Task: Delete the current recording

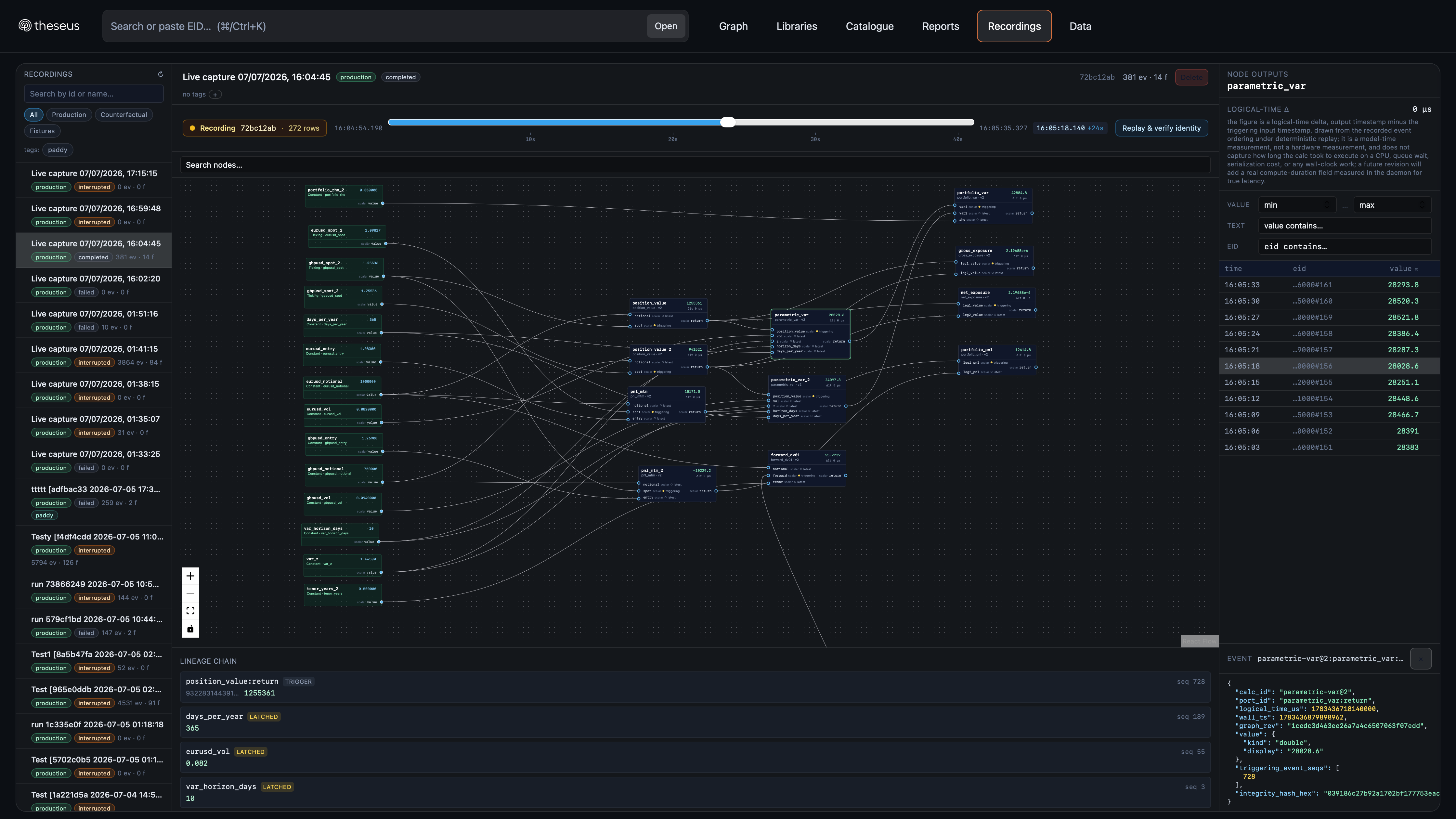Action: pyautogui.click(x=1191, y=77)
